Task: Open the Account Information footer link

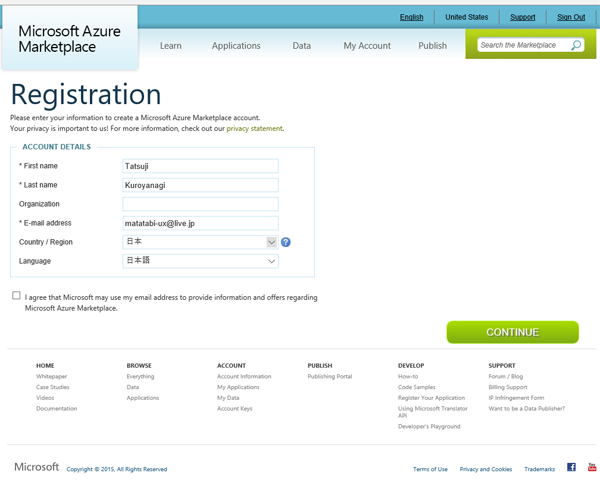Action: coord(244,376)
